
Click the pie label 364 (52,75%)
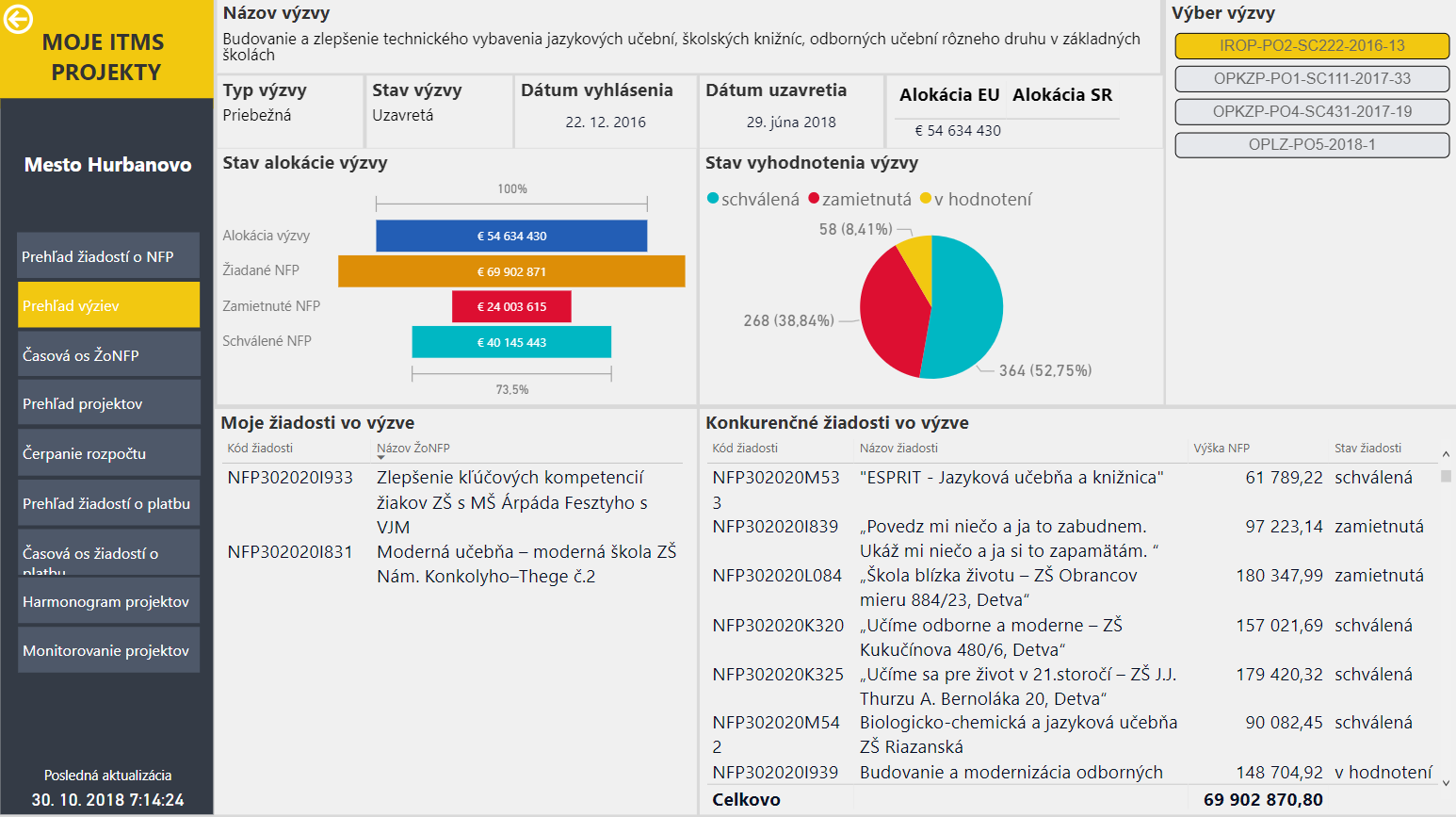1045,370
